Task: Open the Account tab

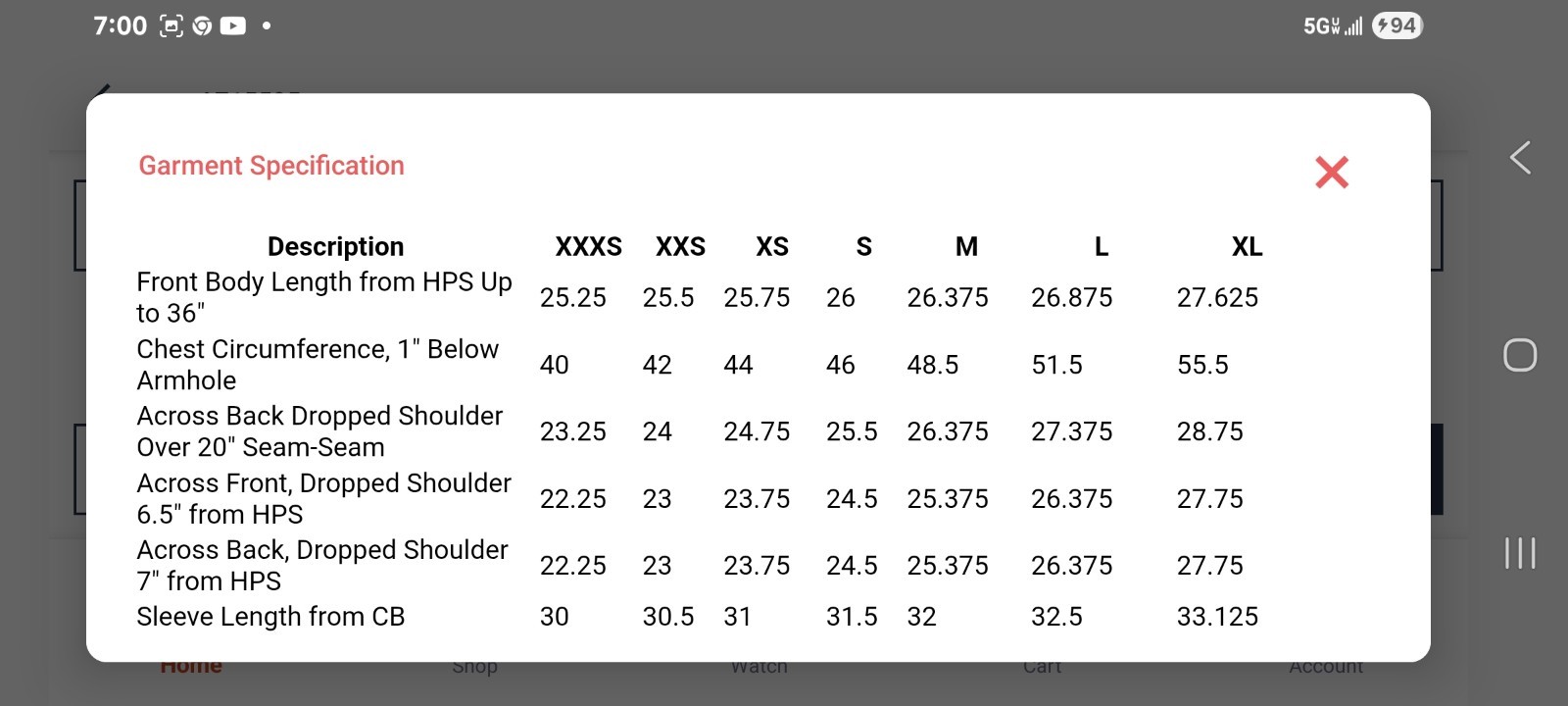Action: [x=1326, y=667]
